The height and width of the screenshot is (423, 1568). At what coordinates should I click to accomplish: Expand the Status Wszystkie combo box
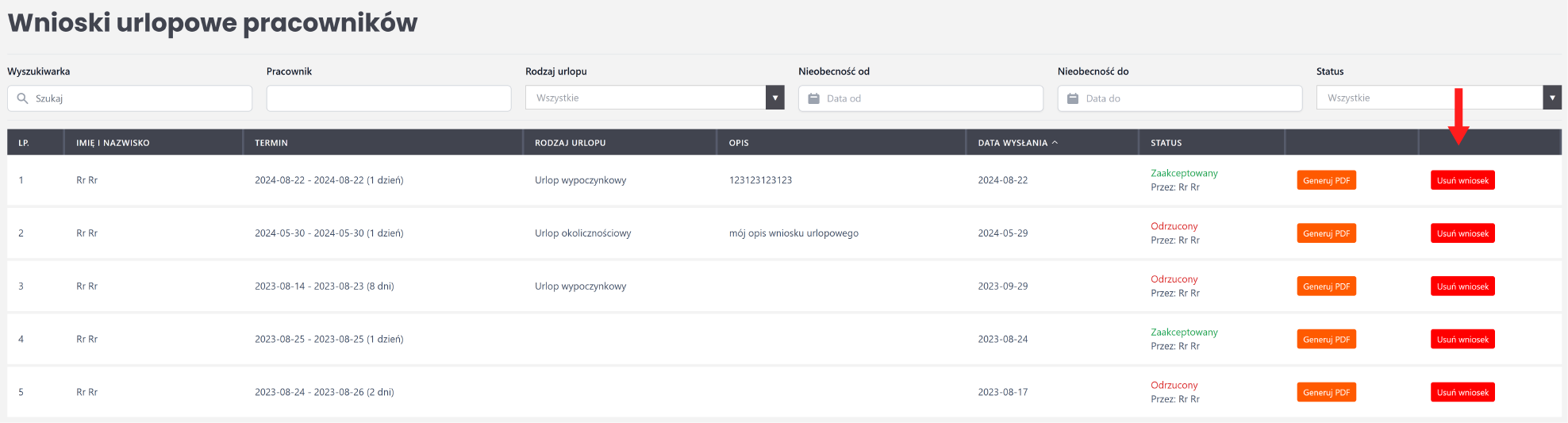[x=1439, y=98]
